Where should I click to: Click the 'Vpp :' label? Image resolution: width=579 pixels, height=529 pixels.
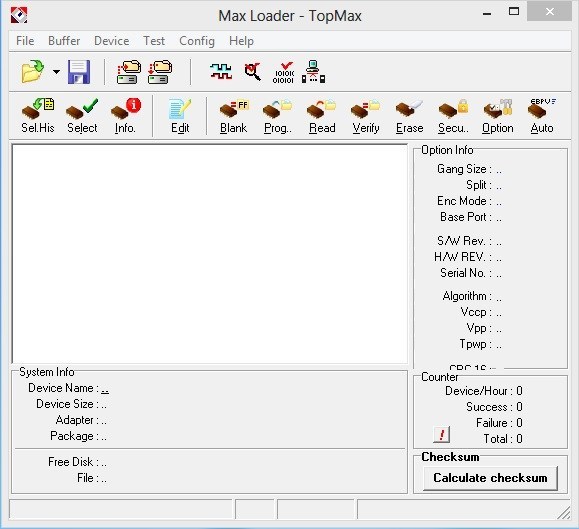479,328
